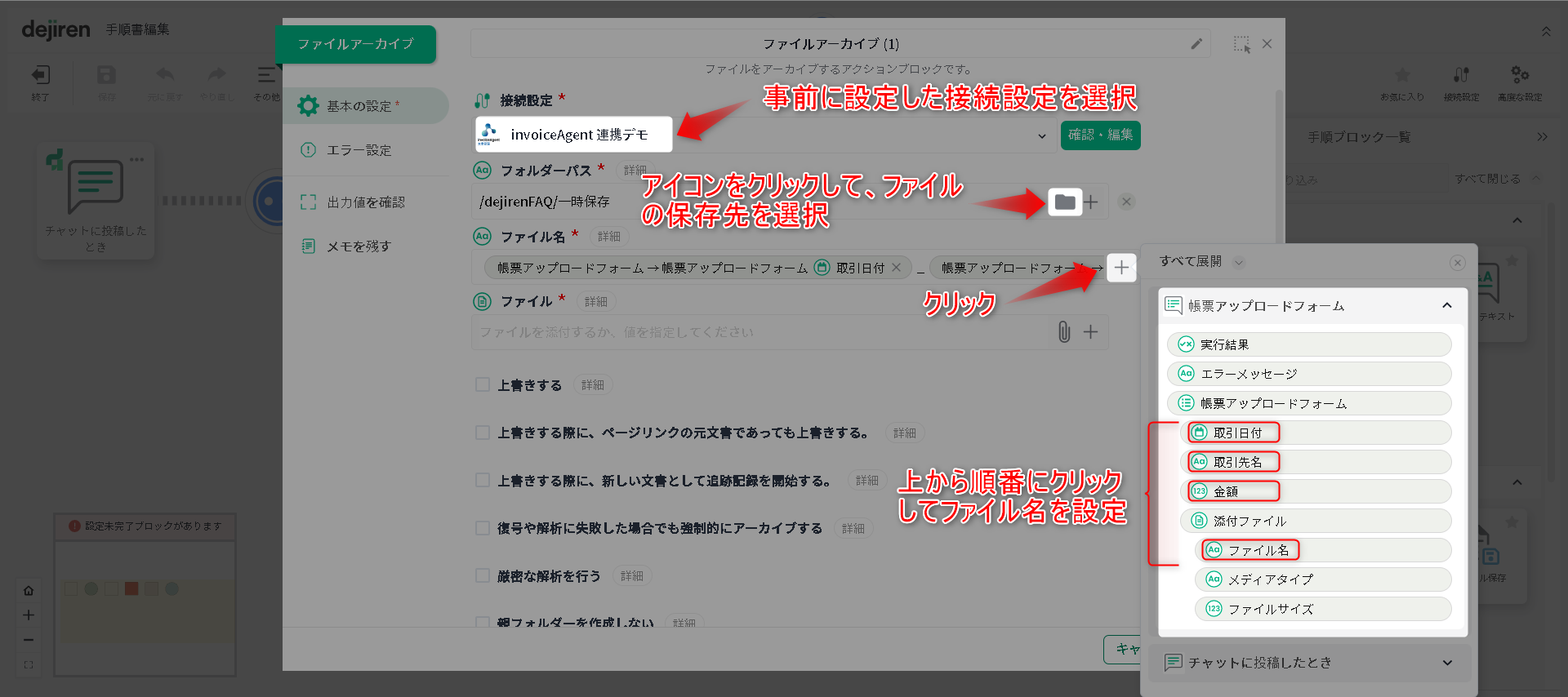This screenshot has width=1568, height=697.
Task: Open three-dot menu on the chat trigger block
Action: [136, 159]
